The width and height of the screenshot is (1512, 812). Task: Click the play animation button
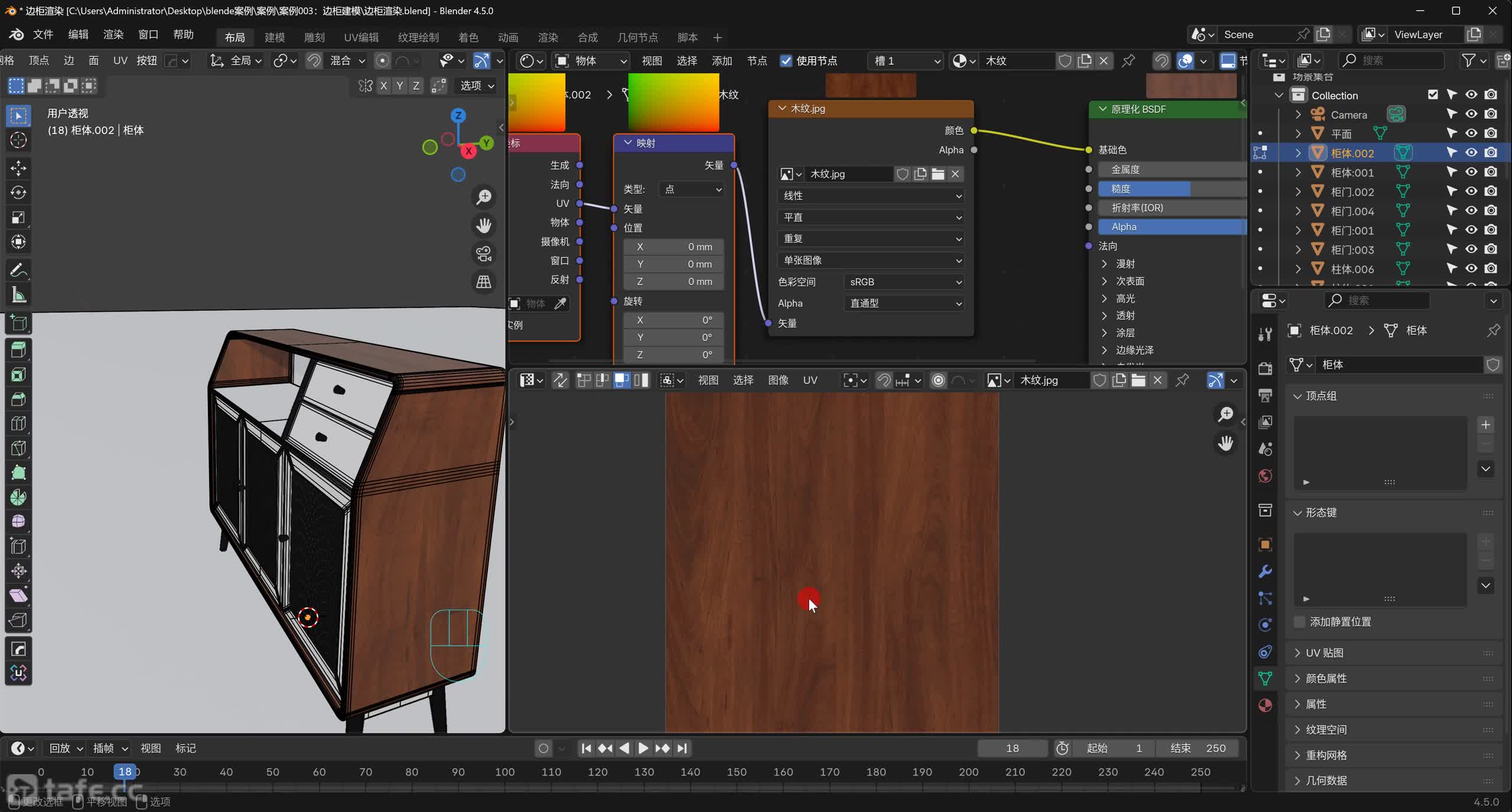pyautogui.click(x=643, y=748)
